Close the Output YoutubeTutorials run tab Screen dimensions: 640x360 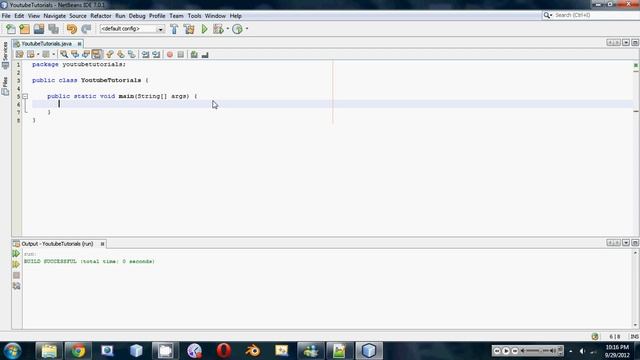coord(102,244)
